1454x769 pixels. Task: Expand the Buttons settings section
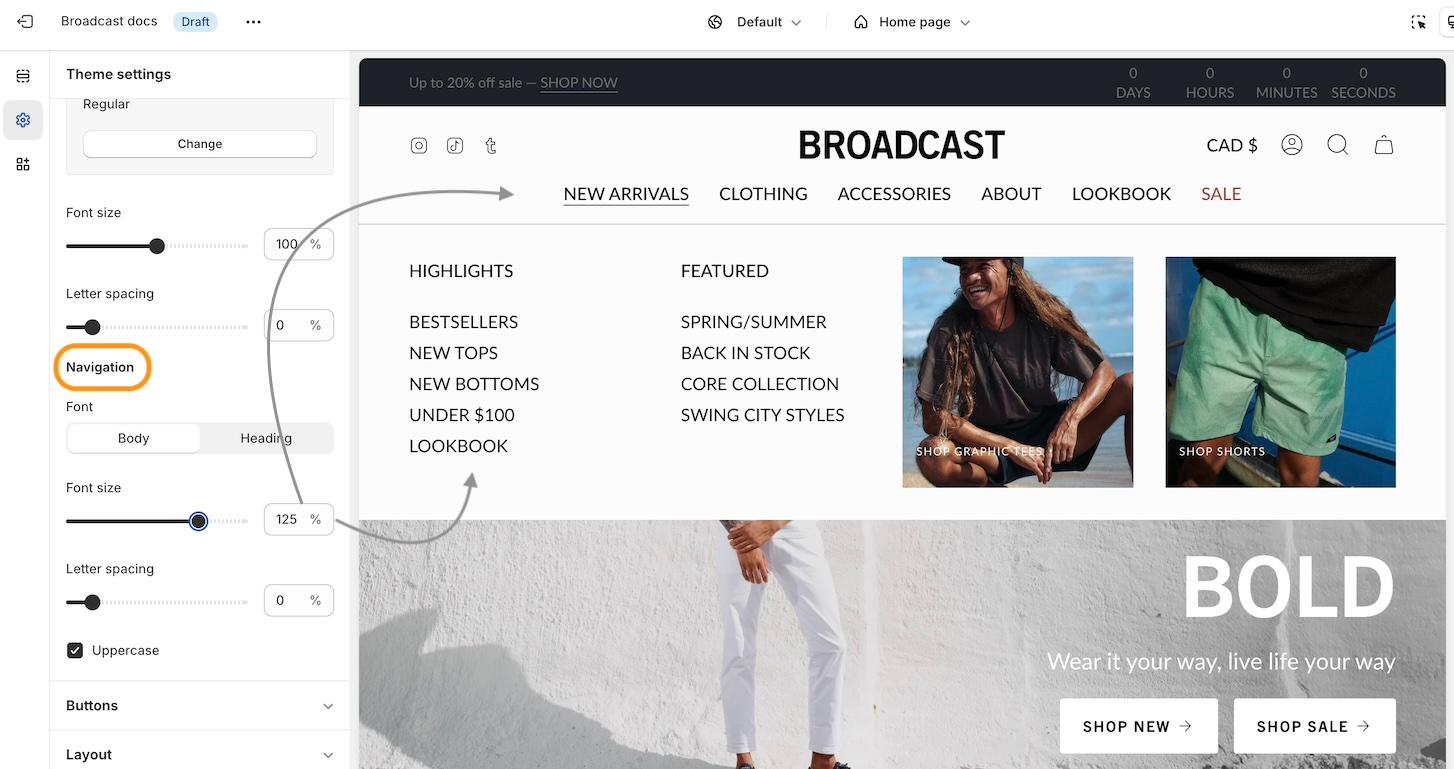coord(200,706)
